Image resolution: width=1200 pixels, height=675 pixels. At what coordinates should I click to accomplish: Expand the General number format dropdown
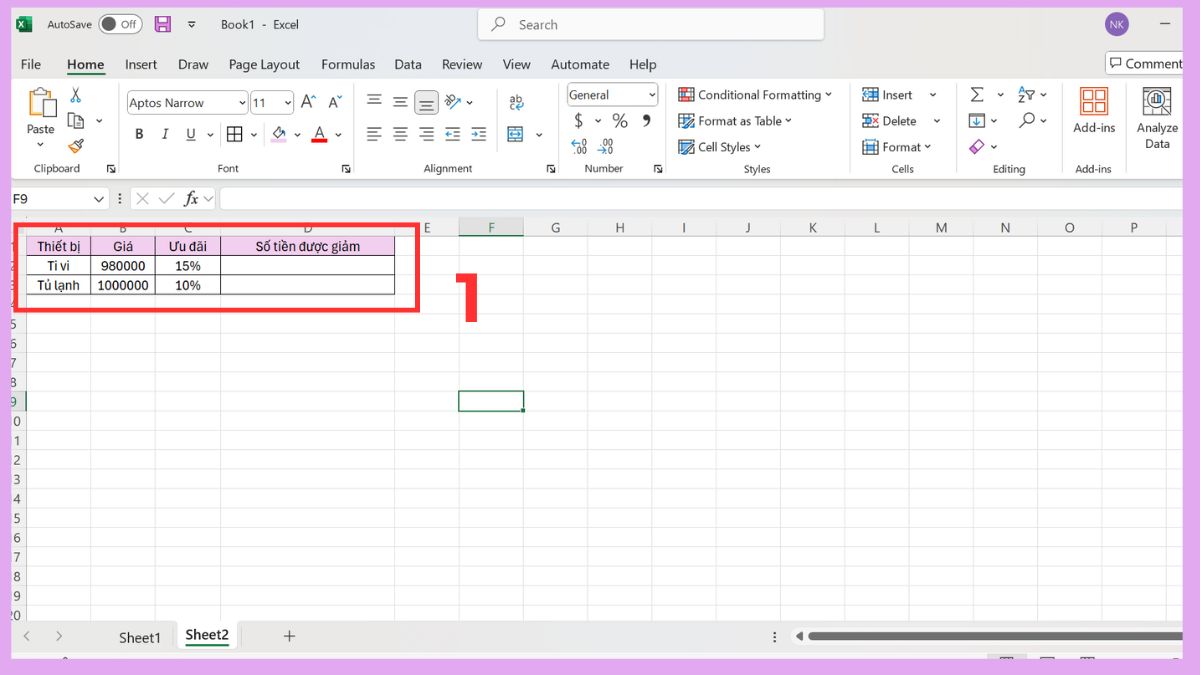pos(652,95)
